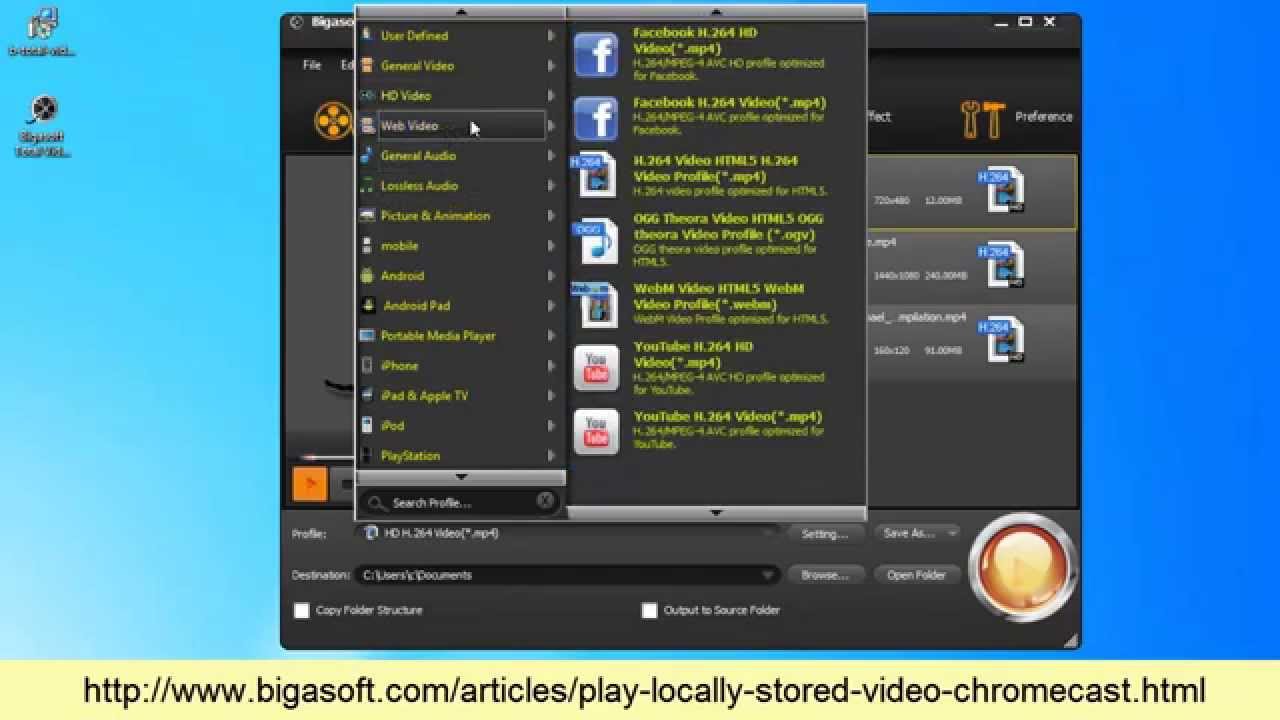Click the H.264 format icon of 720x480 file
The height and width of the screenshot is (720, 1280).
(1001, 190)
